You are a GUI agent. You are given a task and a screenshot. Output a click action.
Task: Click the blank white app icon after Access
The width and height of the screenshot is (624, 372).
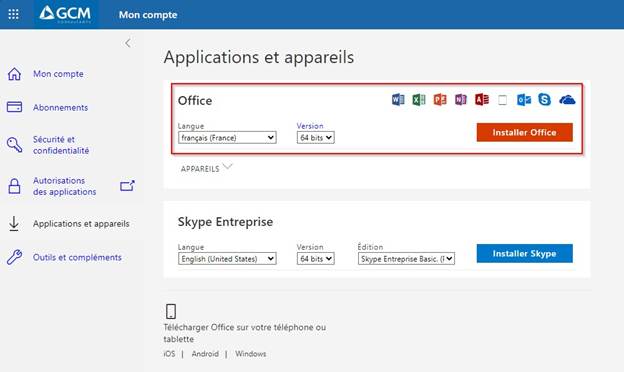click(503, 100)
